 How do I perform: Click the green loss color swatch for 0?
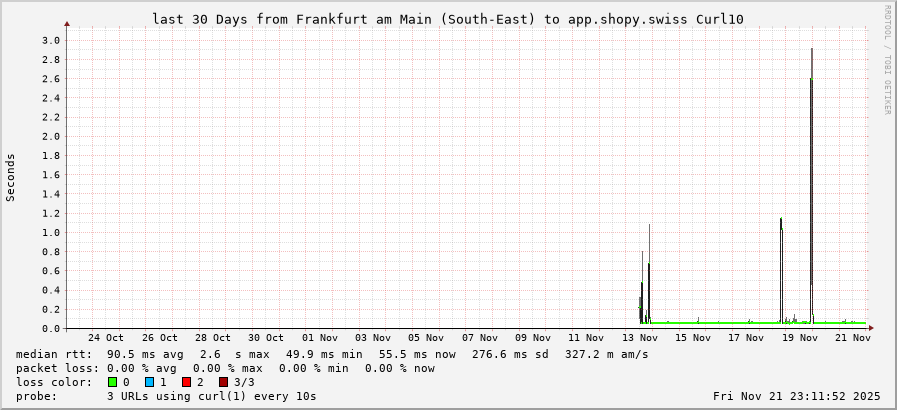[x=112, y=382]
